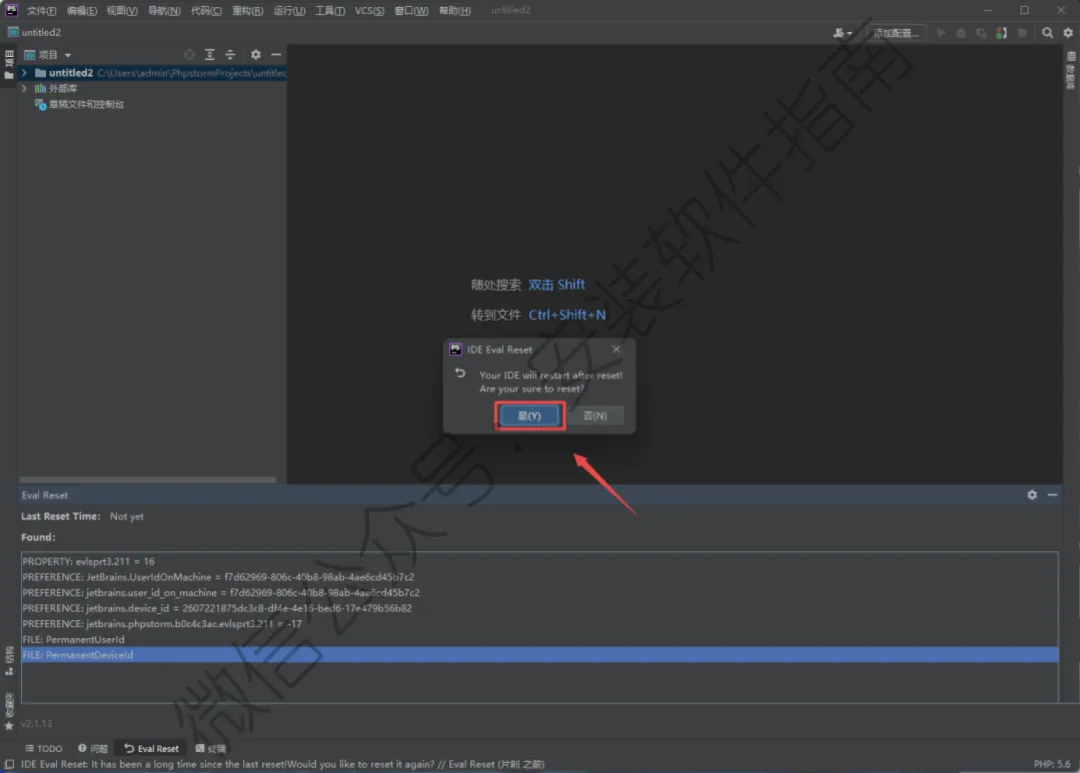Select the jetbrains.device_id preference row

click(x=539, y=608)
